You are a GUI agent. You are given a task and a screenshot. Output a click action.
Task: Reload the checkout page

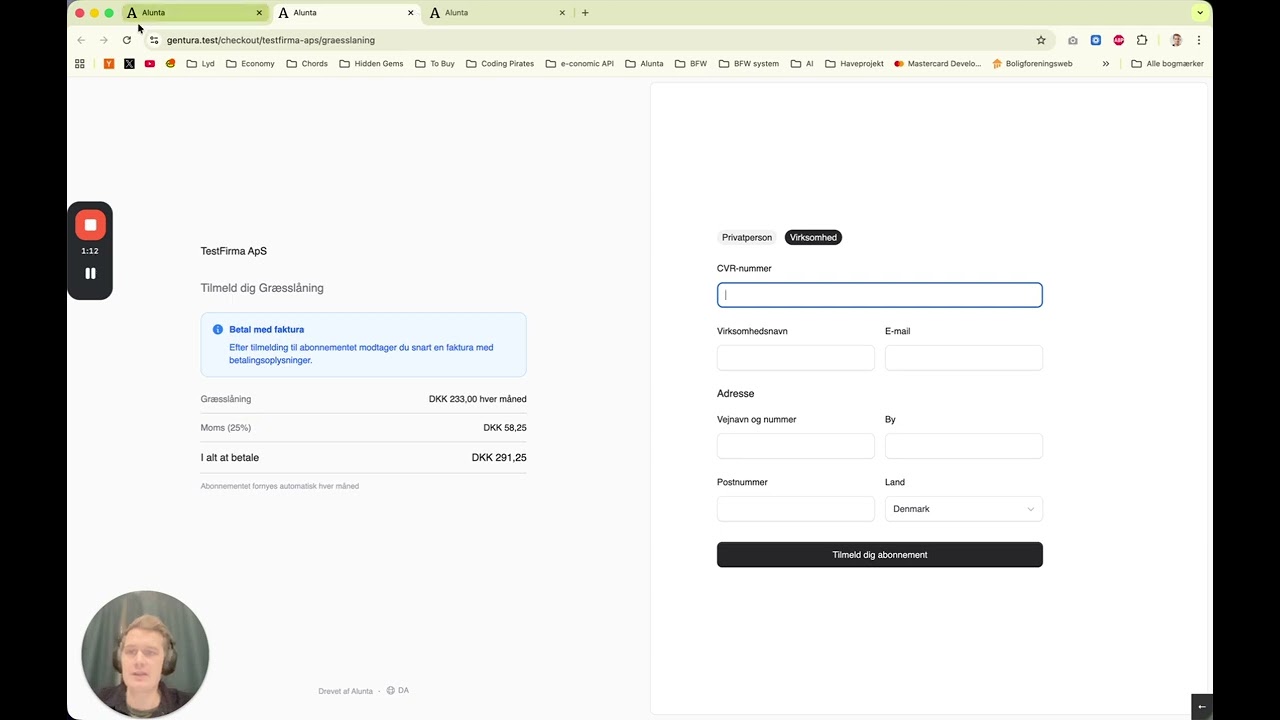[x=127, y=40]
